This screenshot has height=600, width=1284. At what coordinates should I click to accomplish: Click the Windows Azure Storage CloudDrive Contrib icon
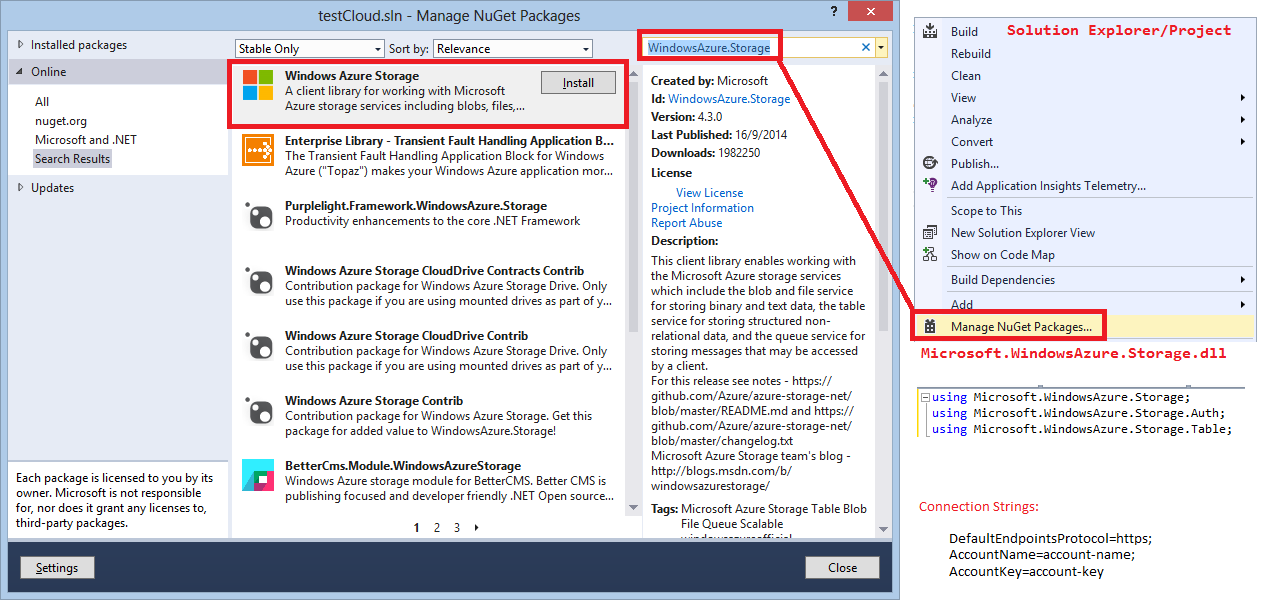258,345
